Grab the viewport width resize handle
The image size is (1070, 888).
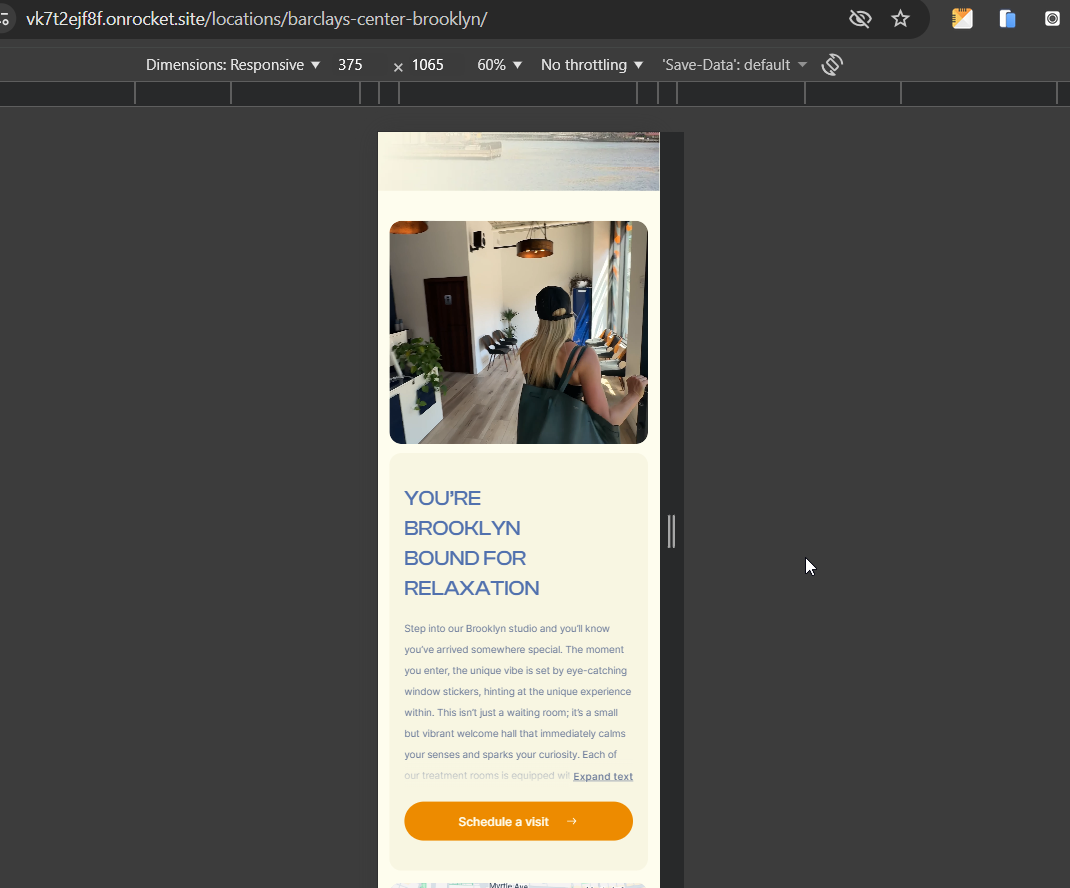pos(671,531)
